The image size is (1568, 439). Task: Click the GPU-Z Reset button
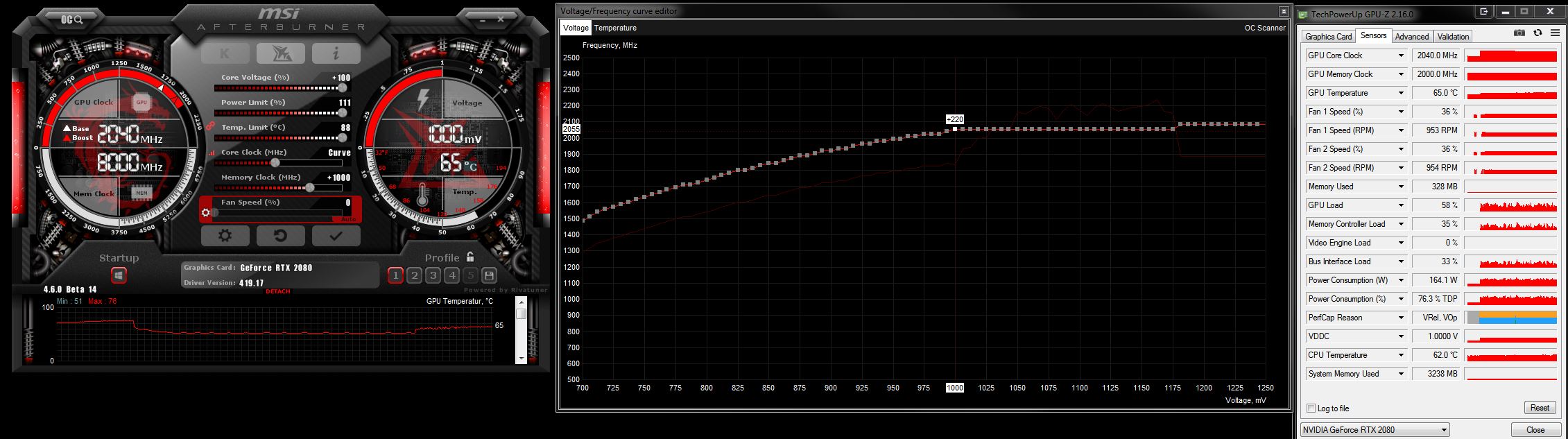point(1540,408)
